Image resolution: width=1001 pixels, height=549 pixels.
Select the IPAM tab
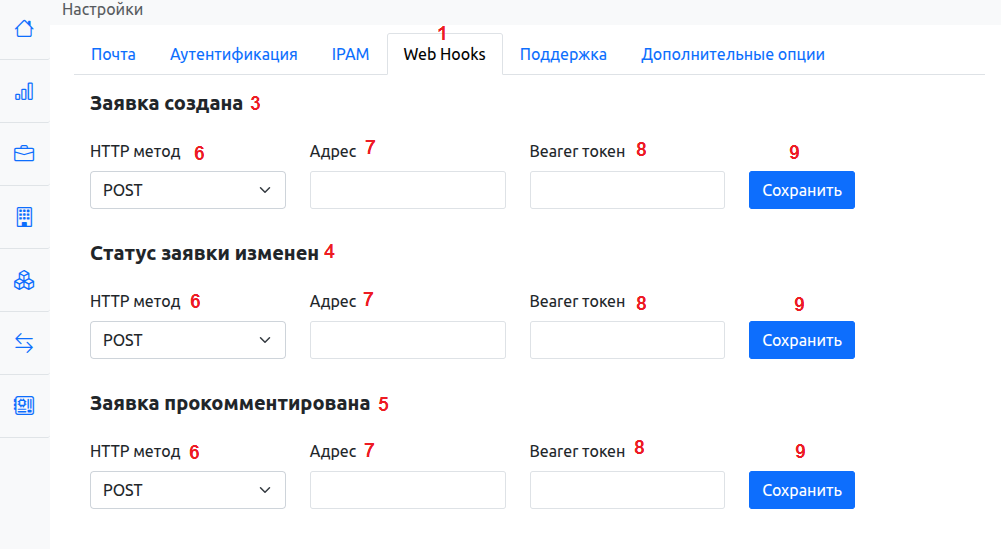pos(350,54)
